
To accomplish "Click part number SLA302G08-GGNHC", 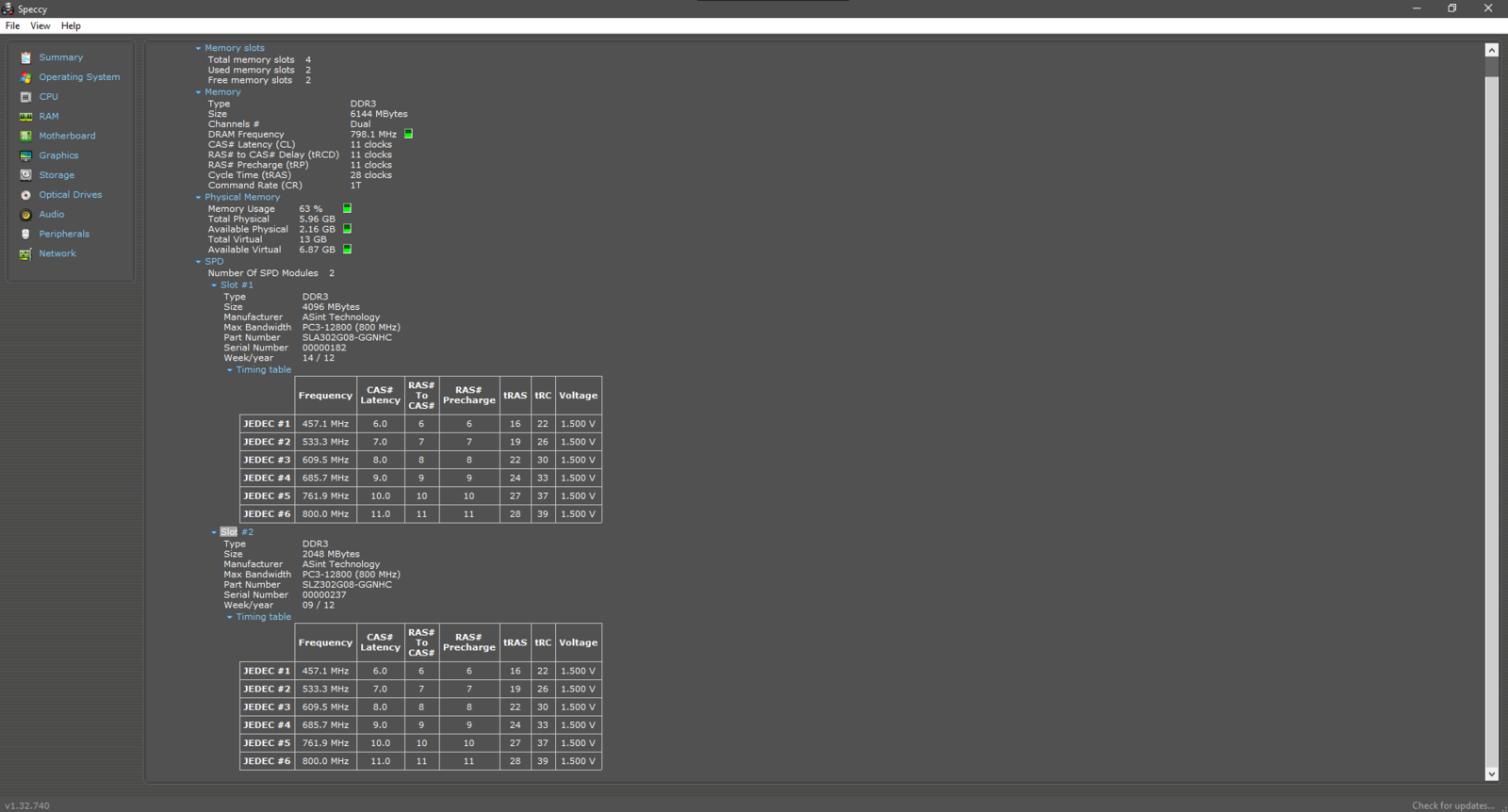I will click(347, 337).
